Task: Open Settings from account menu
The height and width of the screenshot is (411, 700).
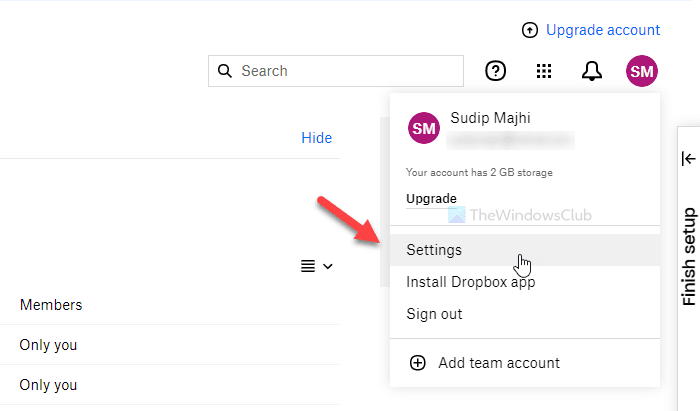Action: click(525, 250)
